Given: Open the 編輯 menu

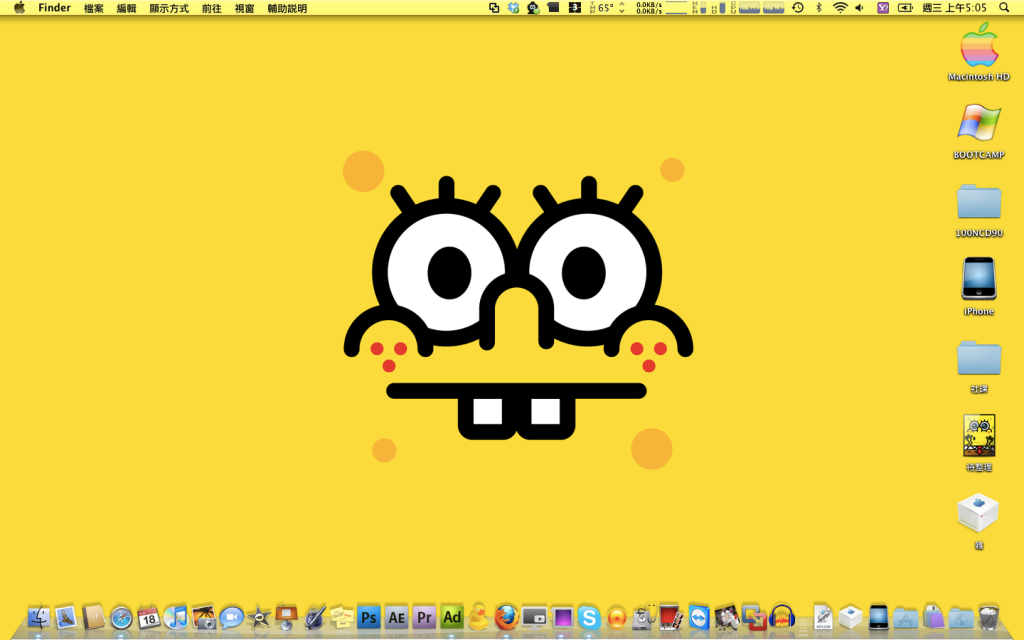Looking at the screenshot, I should click(127, 8).
